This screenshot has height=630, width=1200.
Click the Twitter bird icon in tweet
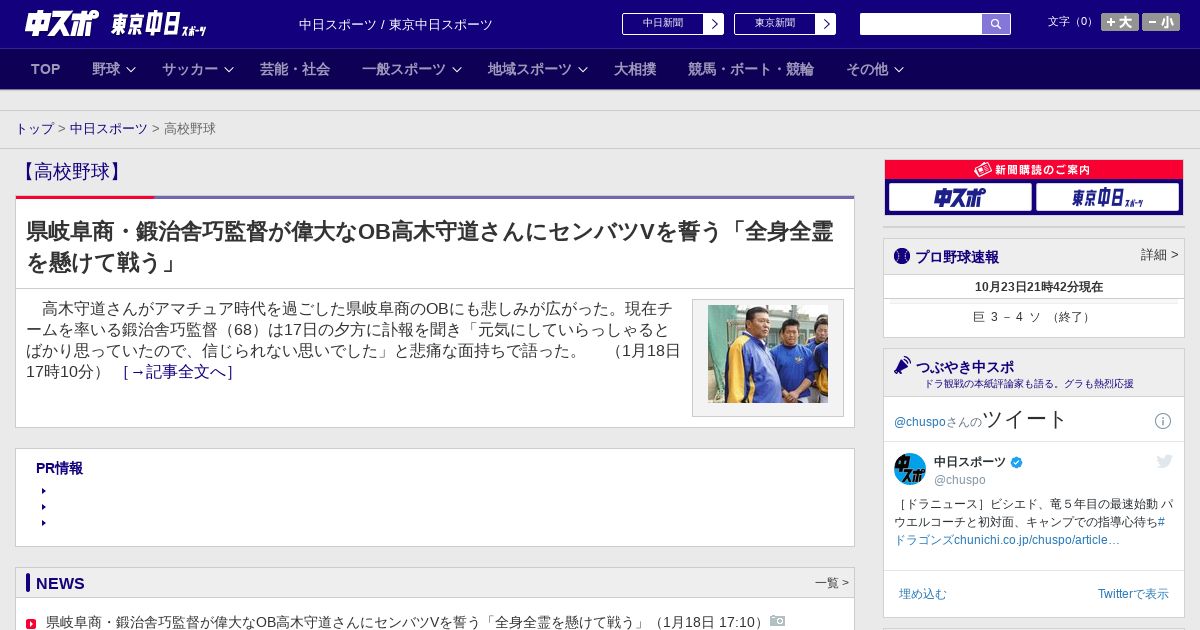pyautogui.click(x=1164, y=461)
